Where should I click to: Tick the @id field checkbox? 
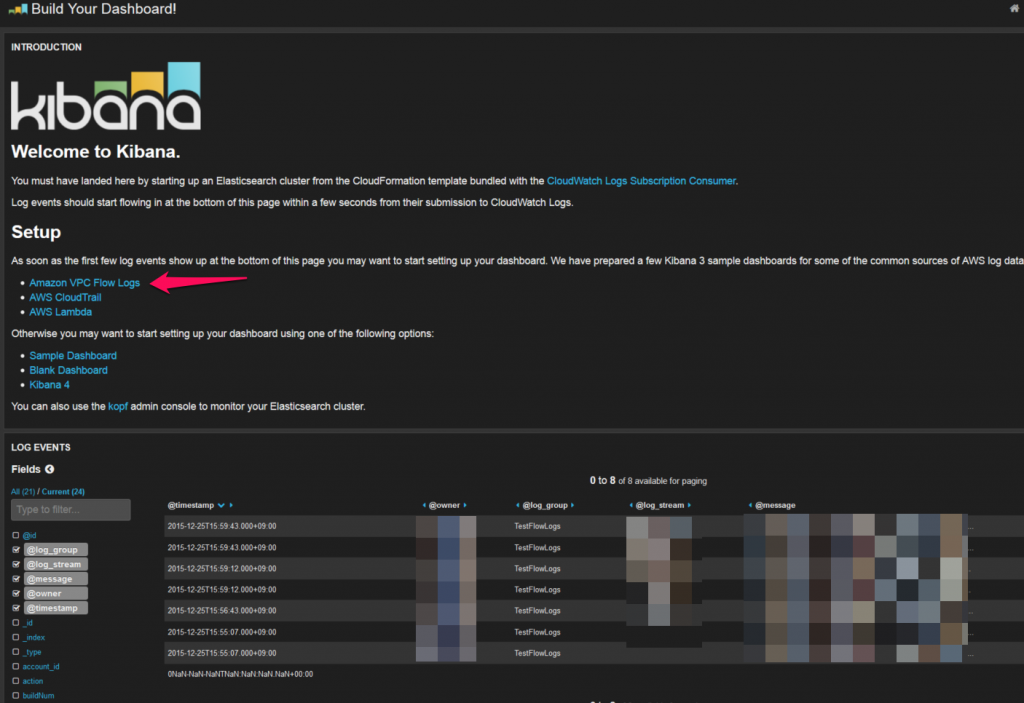point(16,535)
